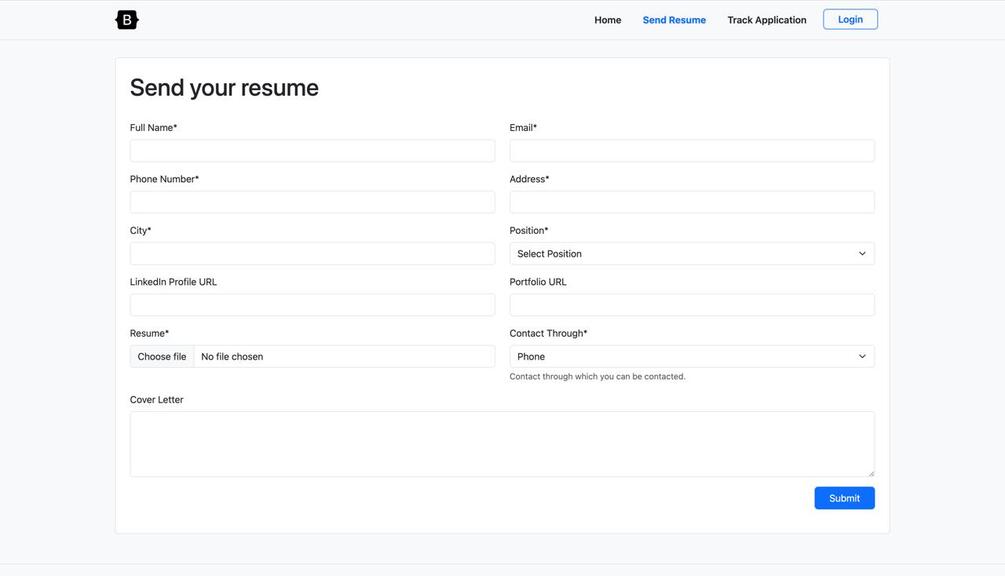Focus the LinkedIn Profile URL field

pyautogui.click(x=312, y=305)
